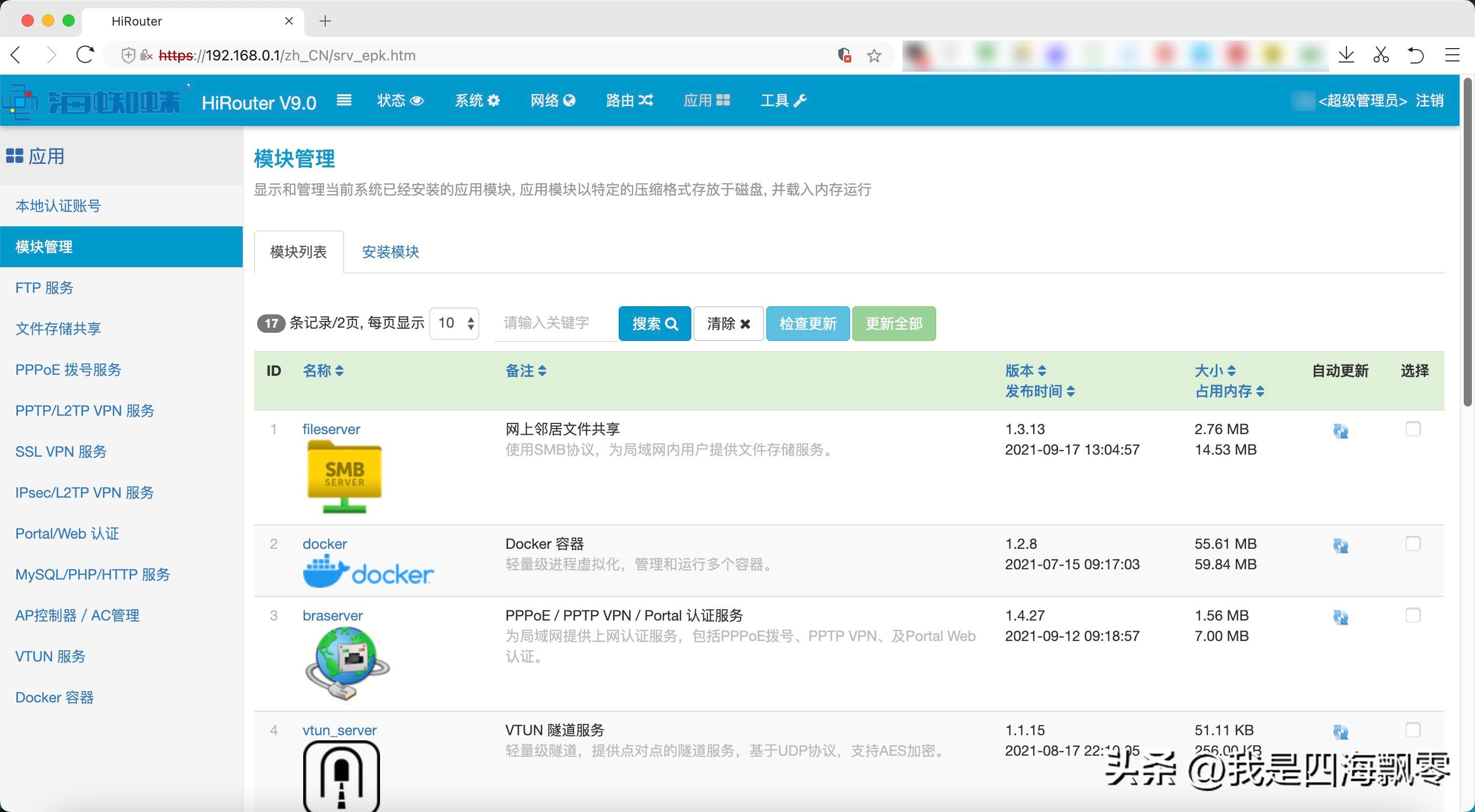Viewport: 1475px width, 812px height.
Task: Open the records per page dropdown
Action: pos(455,323)
